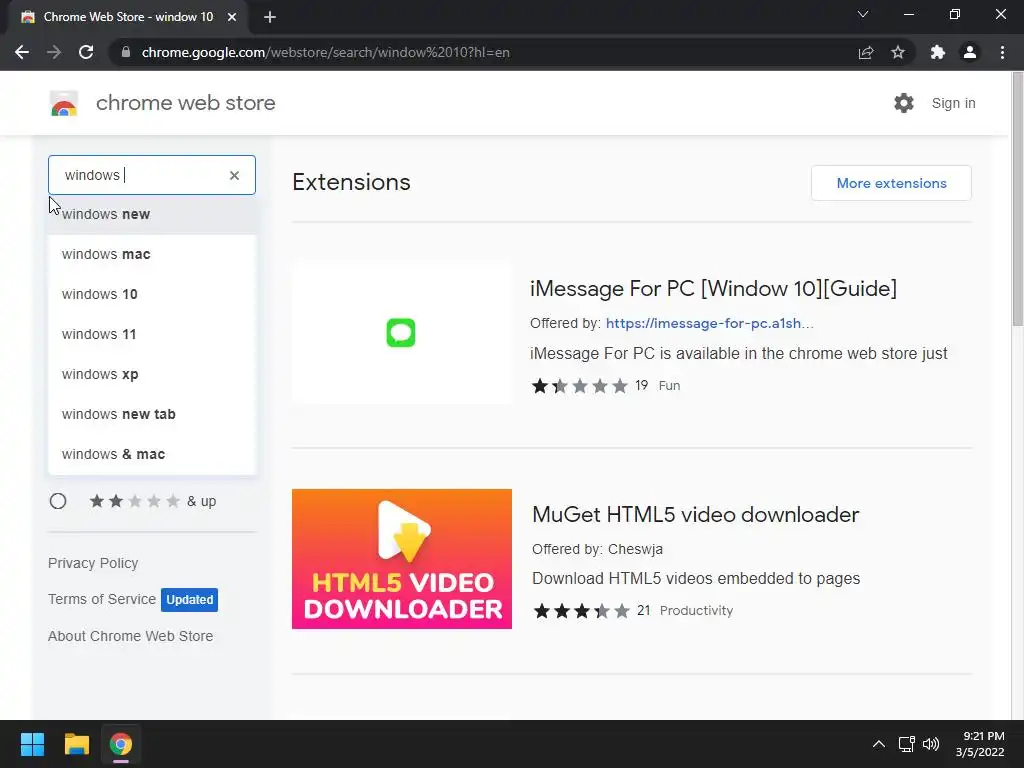The height and width of the screenshot is (768, 1024).
Task: Go back to the previous page
Action: coord(22,52)
